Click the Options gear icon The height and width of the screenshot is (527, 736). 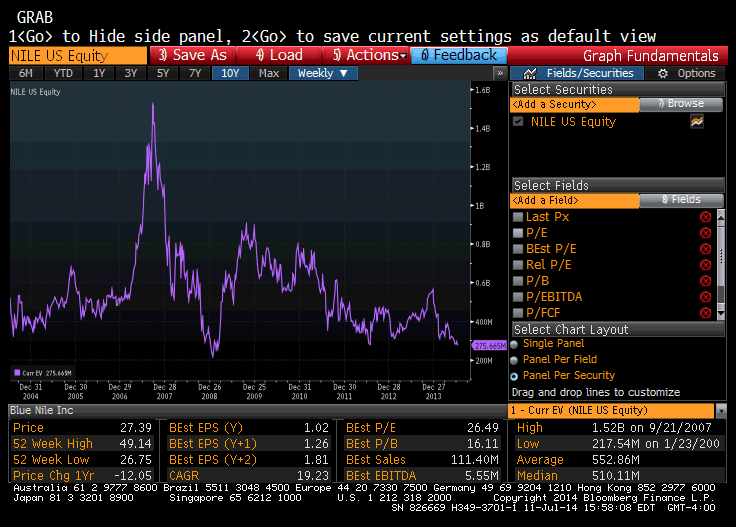pyautogui.click(x=662, y=73)
